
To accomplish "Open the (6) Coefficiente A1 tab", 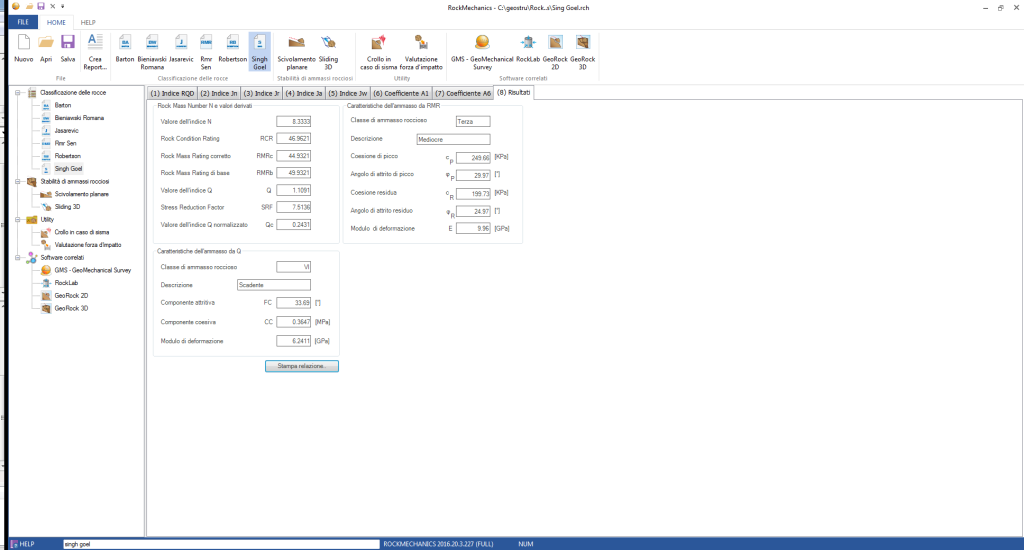I will tap(399, 93).
